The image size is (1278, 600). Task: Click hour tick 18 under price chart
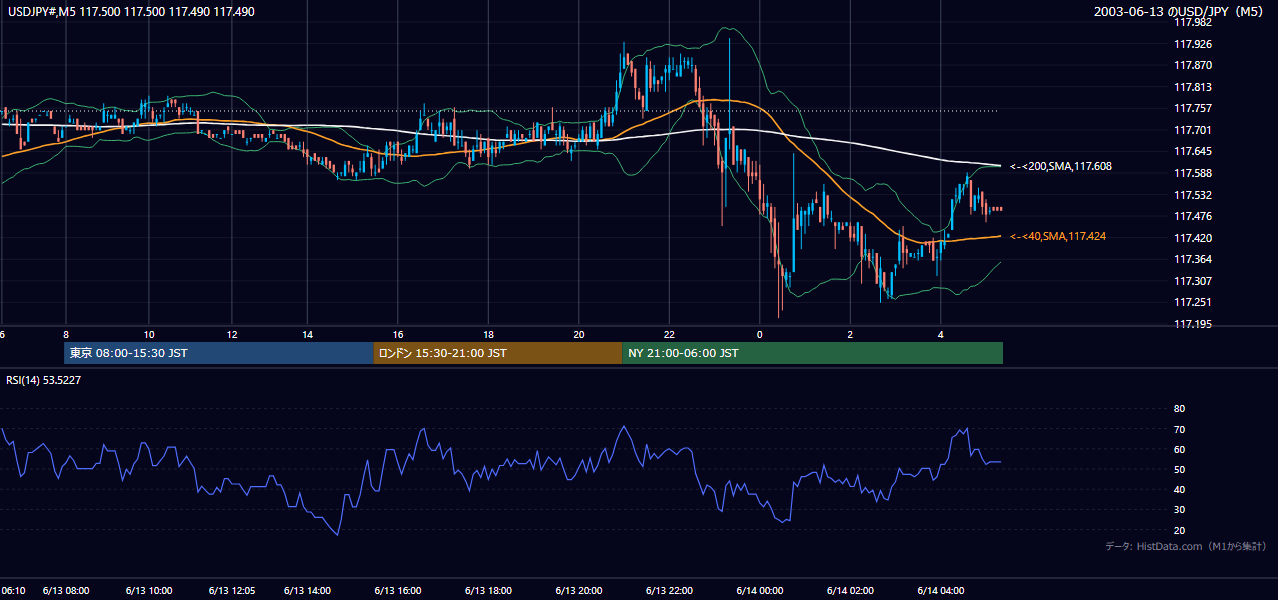click(488, 334)
